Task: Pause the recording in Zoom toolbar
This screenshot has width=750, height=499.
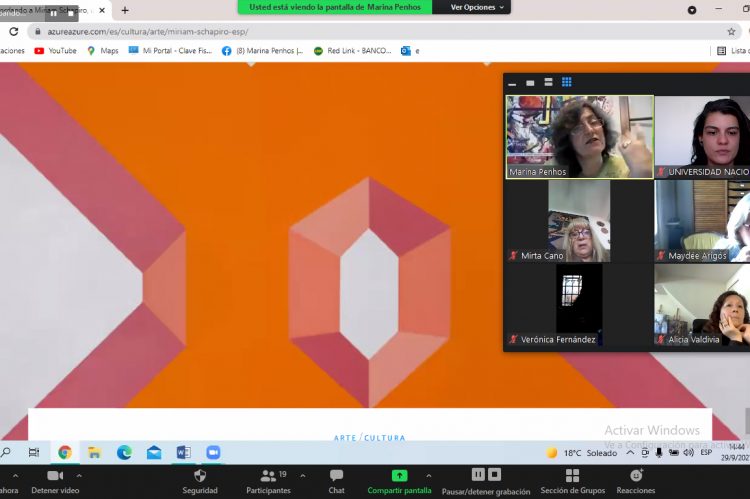Action: coord(479,475)
